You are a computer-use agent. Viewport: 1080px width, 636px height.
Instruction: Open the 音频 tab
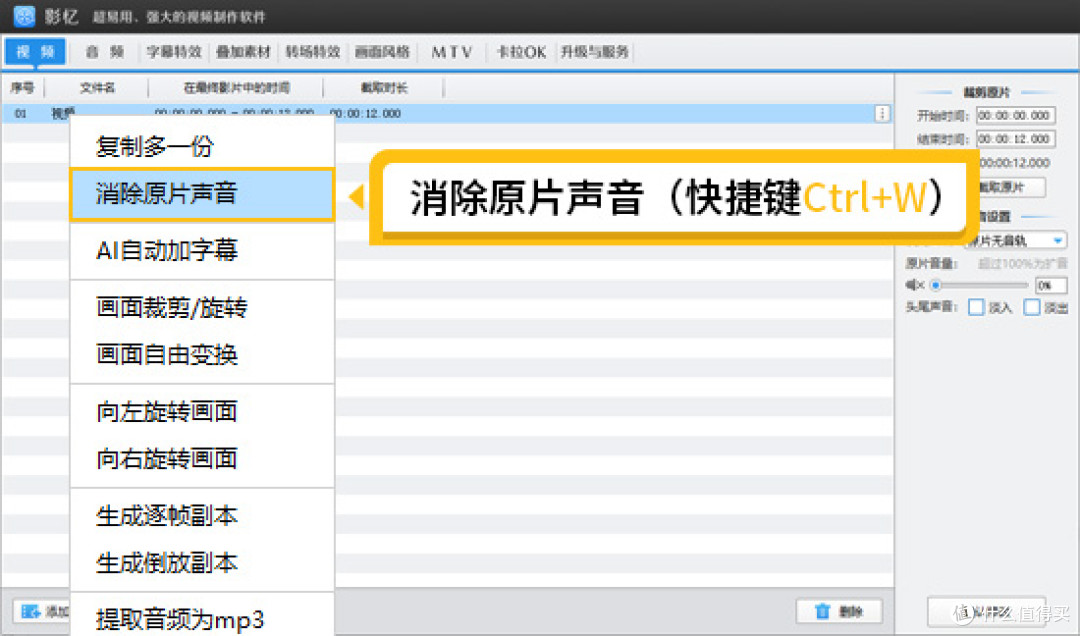click(x=105, y=52)
